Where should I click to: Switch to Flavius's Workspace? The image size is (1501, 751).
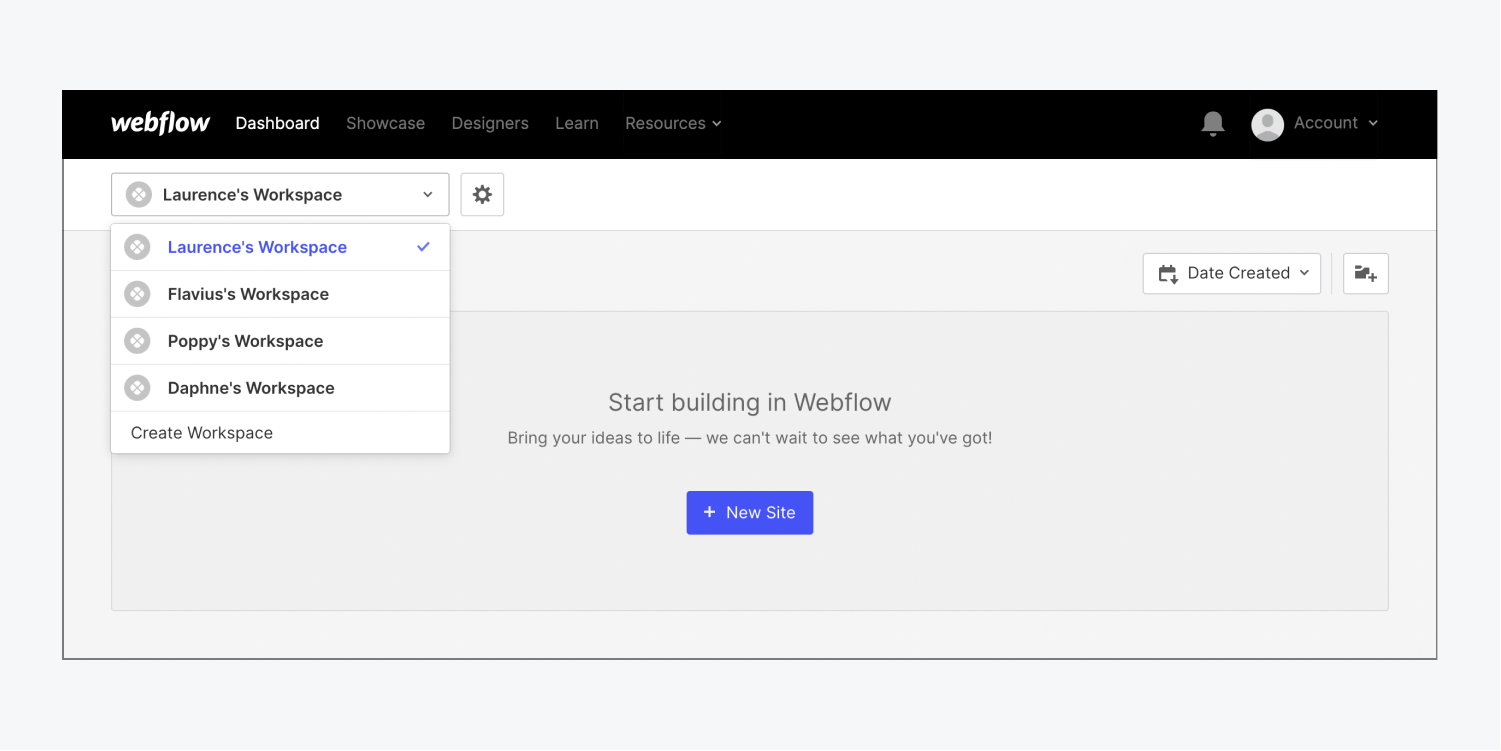[280, 294]
